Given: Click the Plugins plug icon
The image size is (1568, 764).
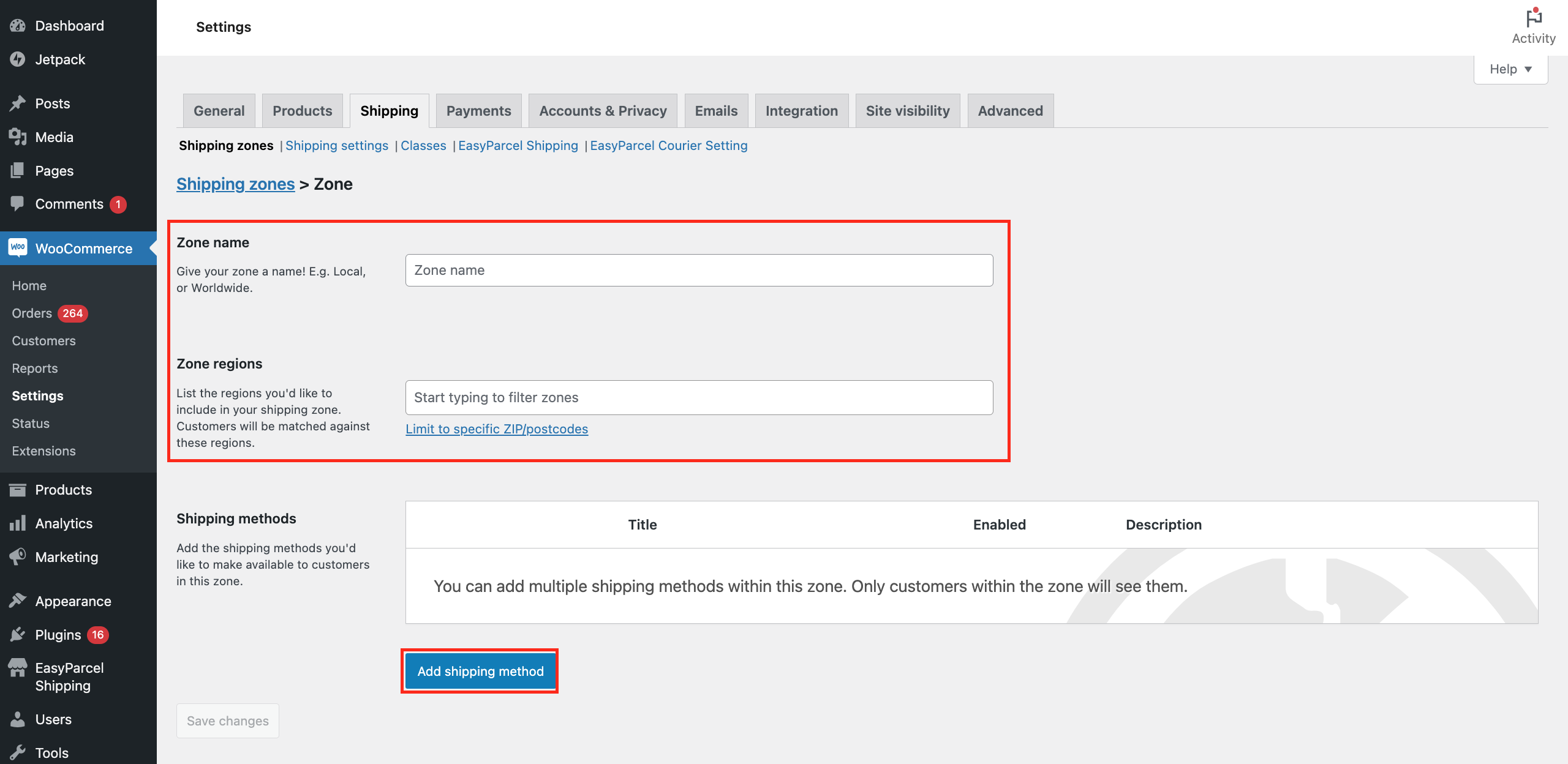Looking at the screenshot, I should coord(18,635).
